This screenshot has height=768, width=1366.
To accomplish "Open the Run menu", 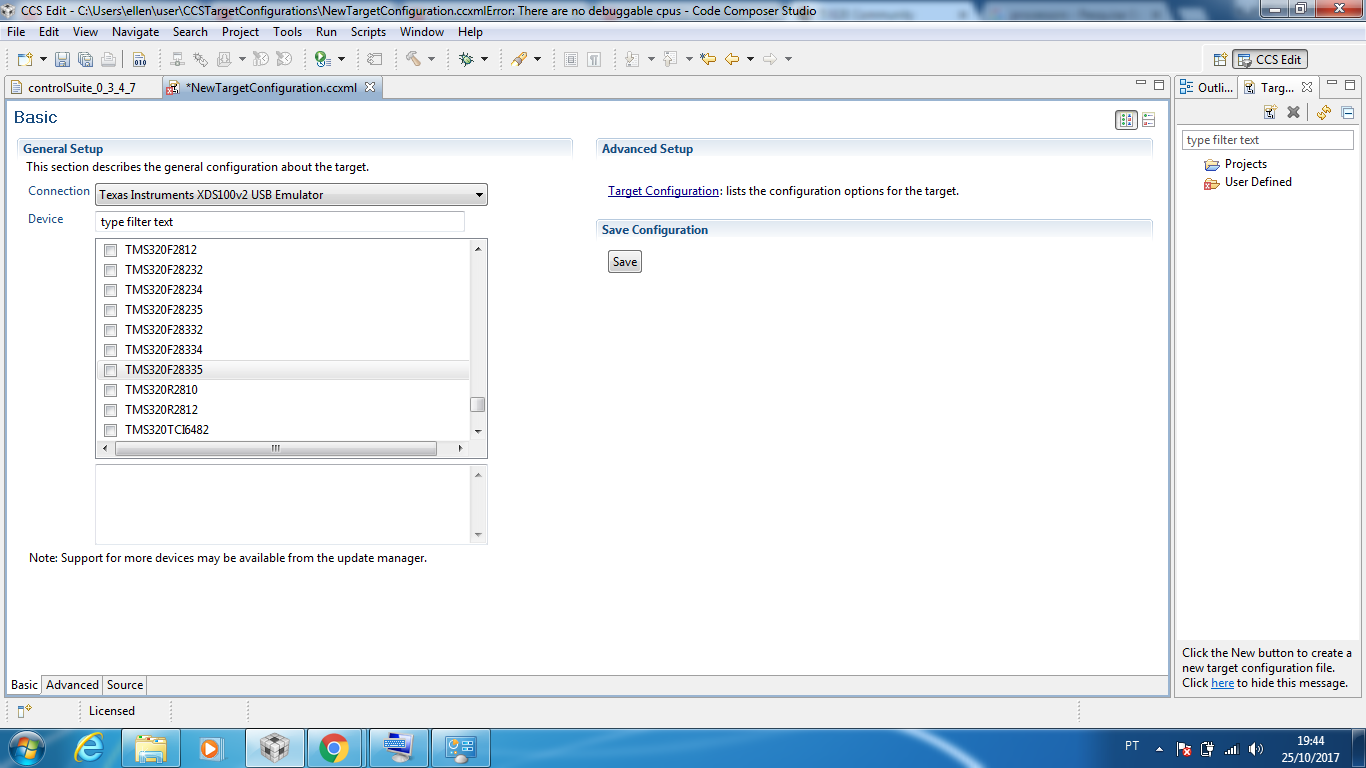I will 326,32.
